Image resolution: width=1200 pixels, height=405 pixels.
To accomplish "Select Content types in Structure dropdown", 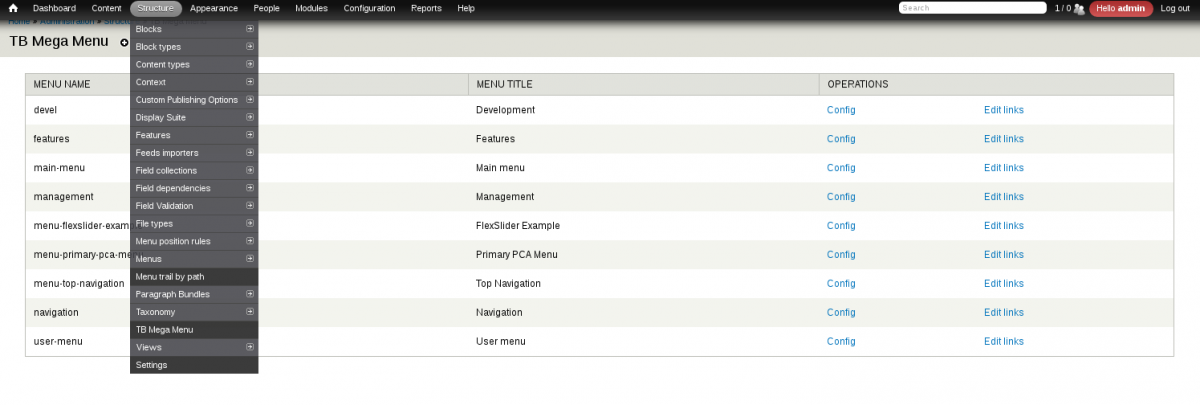I will (194, 64).
